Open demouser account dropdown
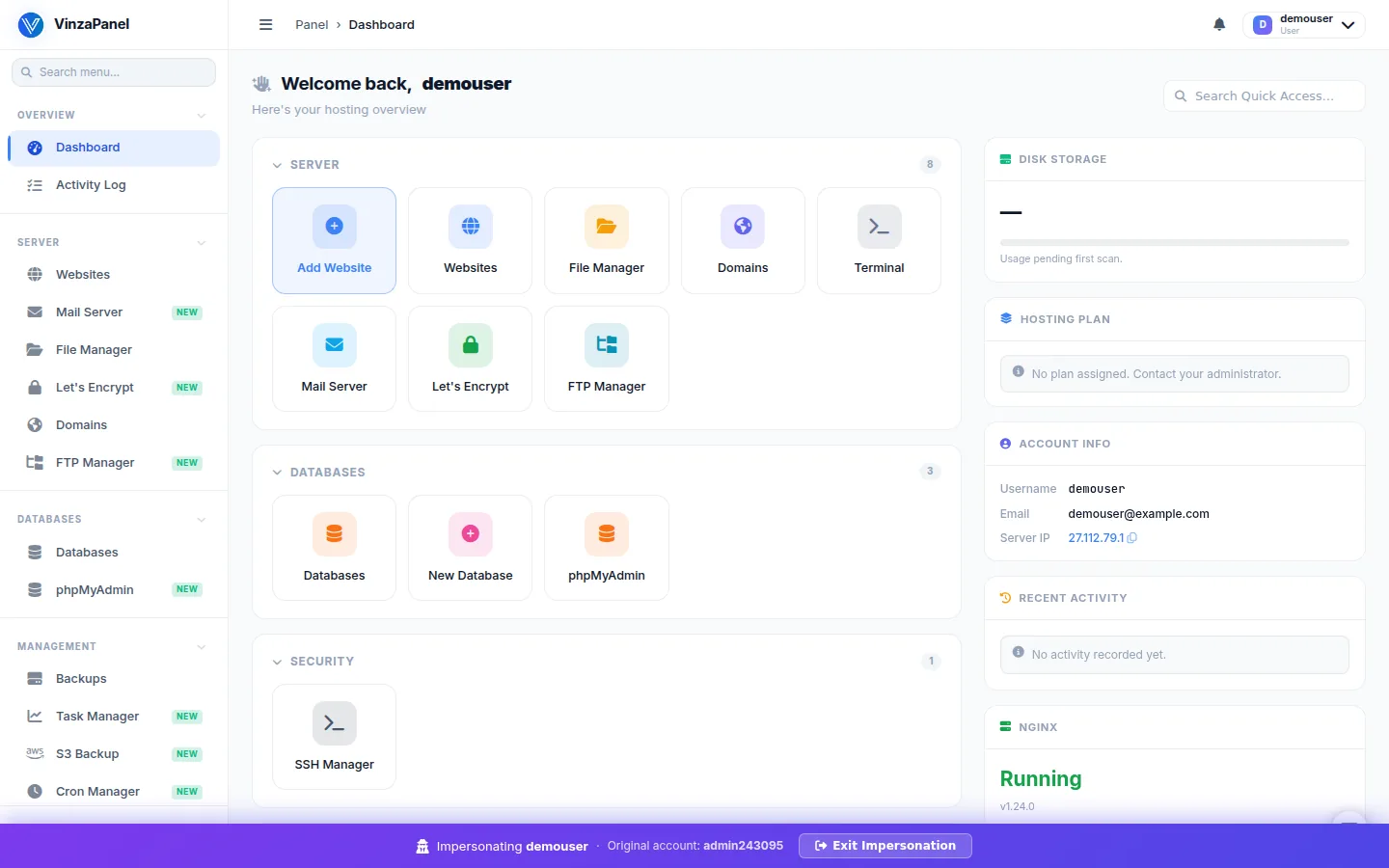 point(1304,25)
